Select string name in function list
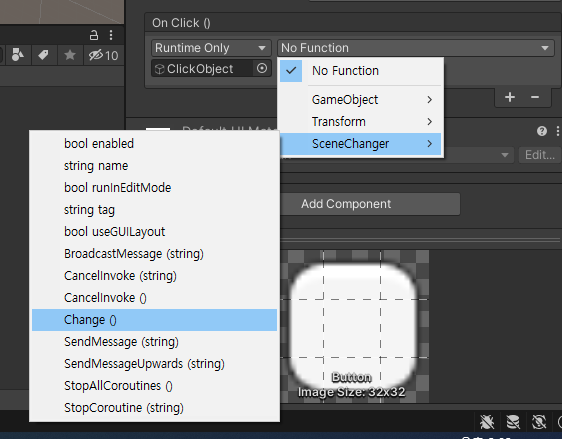The image size is (562, 439). coord(154,166)
